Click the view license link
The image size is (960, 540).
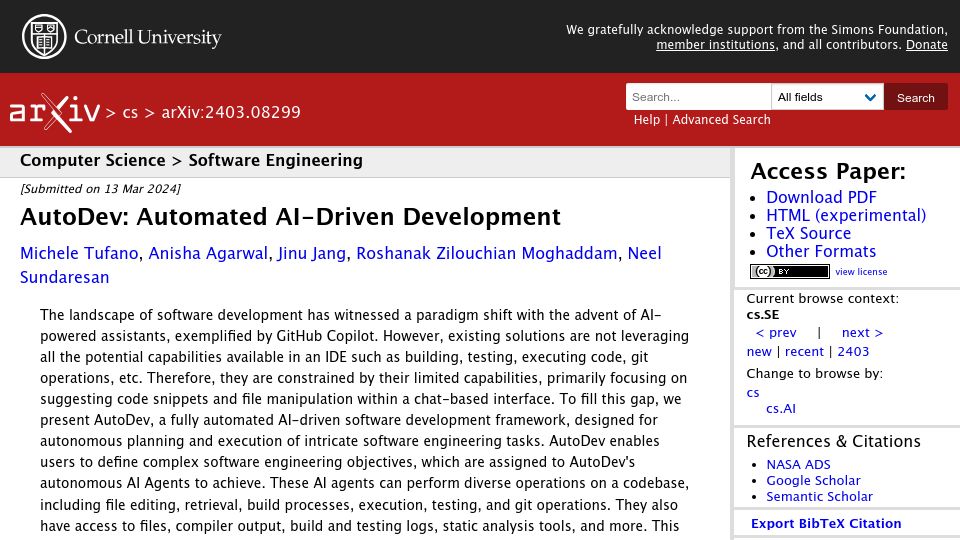coord(861,272)
